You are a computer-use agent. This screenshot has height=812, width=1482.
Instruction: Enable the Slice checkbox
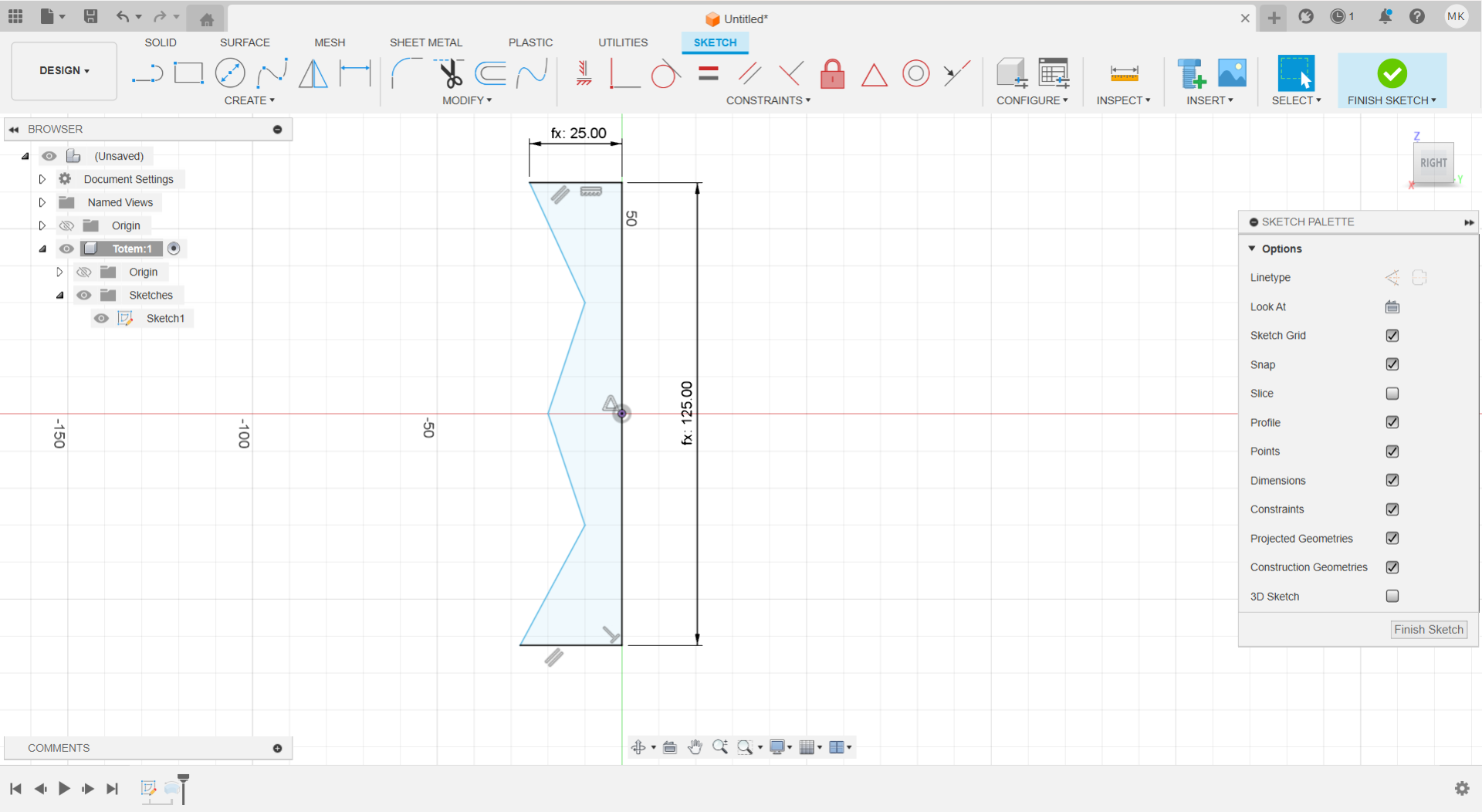coord(1392,394)
